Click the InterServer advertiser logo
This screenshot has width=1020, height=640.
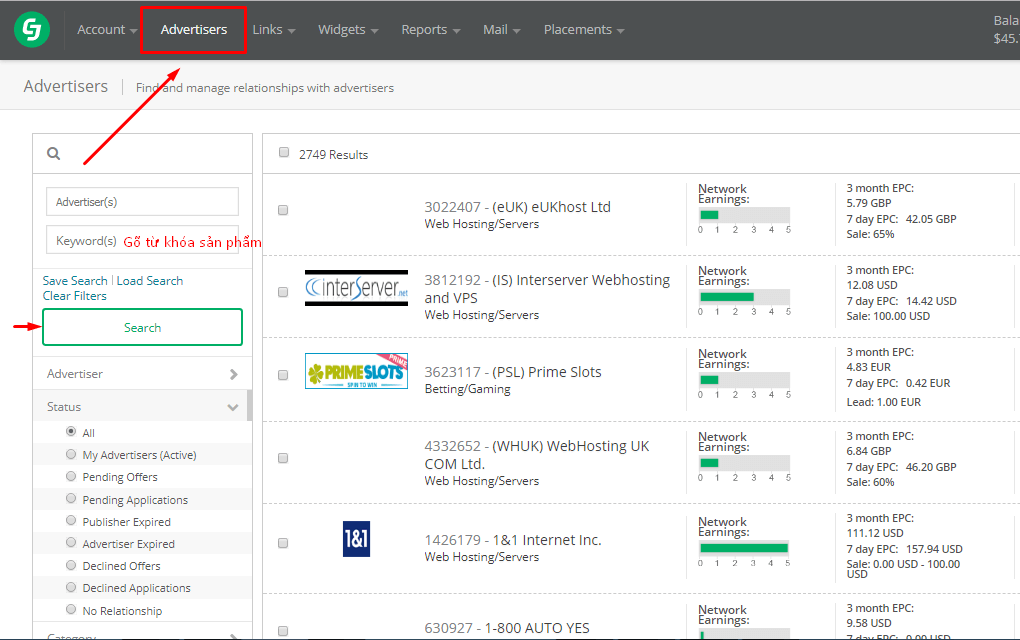tap(356, 288)
